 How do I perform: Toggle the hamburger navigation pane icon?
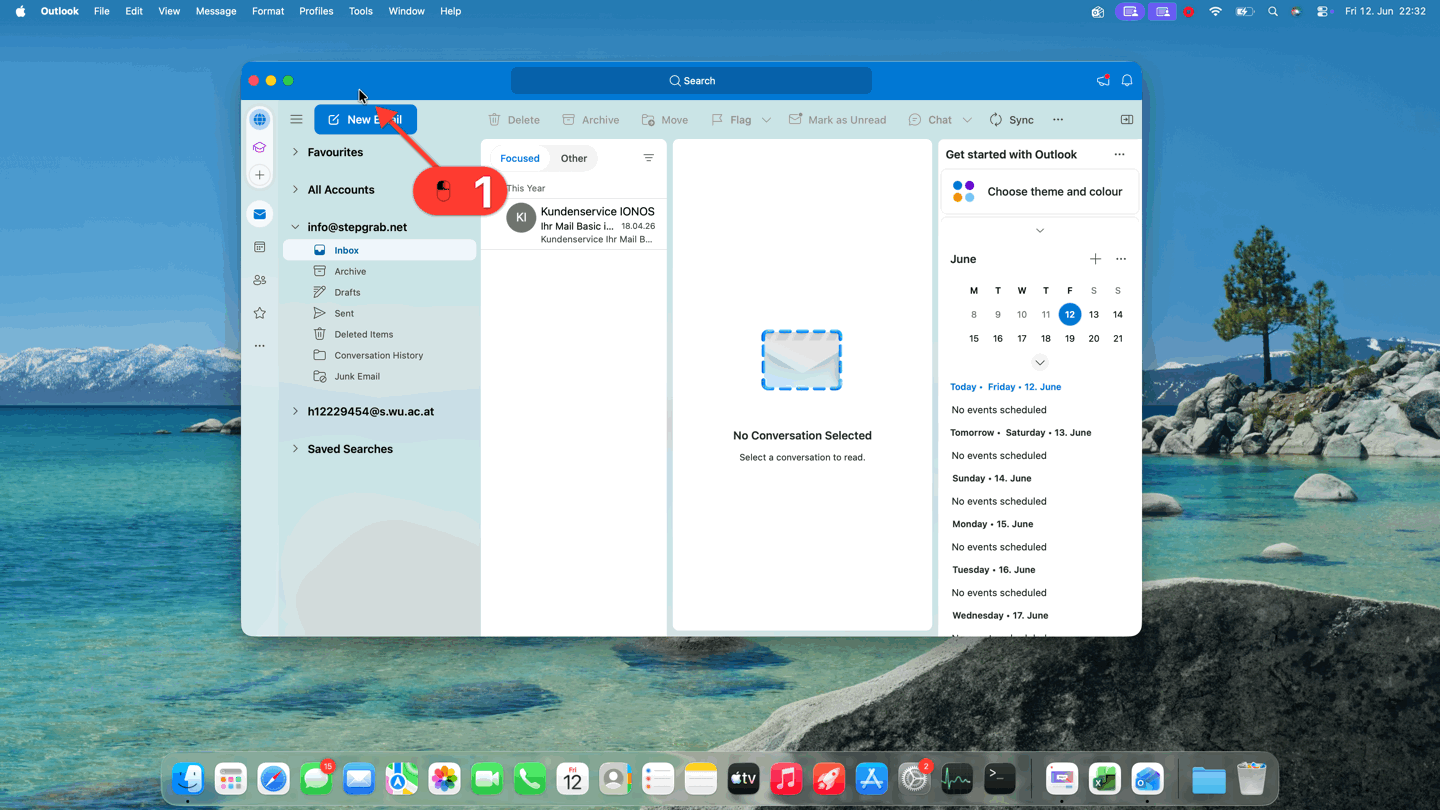click(296, 119)
